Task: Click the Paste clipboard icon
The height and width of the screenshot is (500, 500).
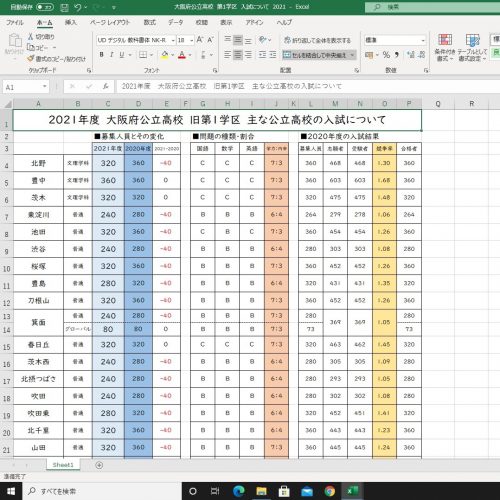Action: pos(15,42)
